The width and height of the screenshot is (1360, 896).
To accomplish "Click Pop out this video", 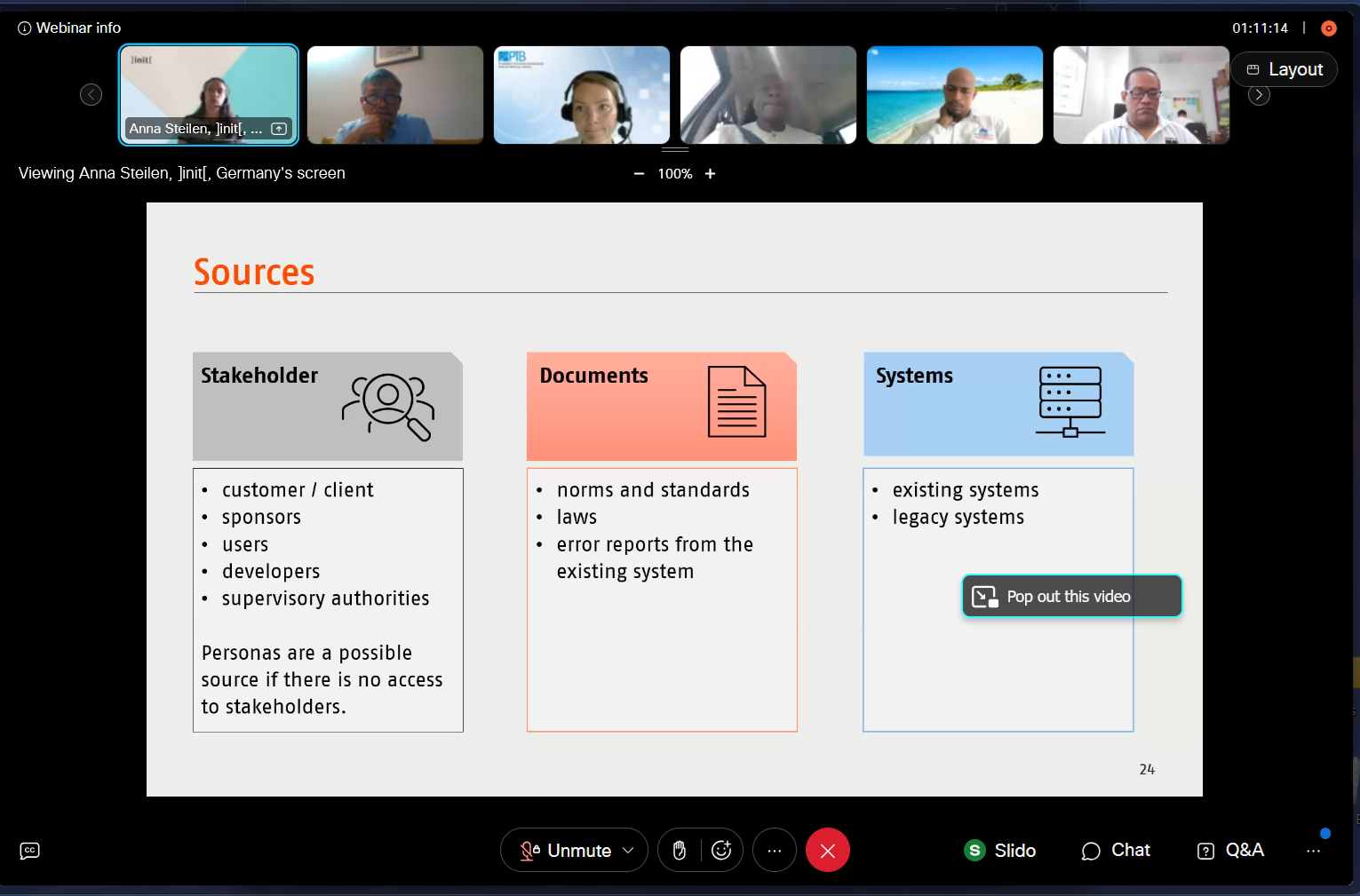I will tap(1071, 596).
